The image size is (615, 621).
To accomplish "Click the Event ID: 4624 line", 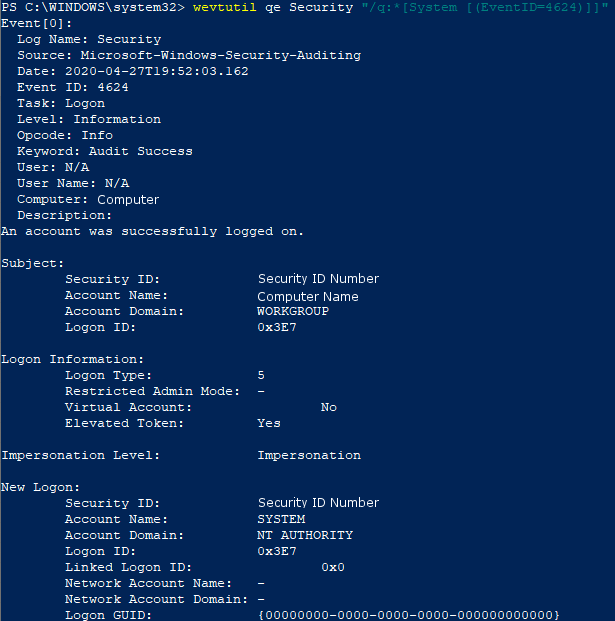I will (x=73, y=88).
